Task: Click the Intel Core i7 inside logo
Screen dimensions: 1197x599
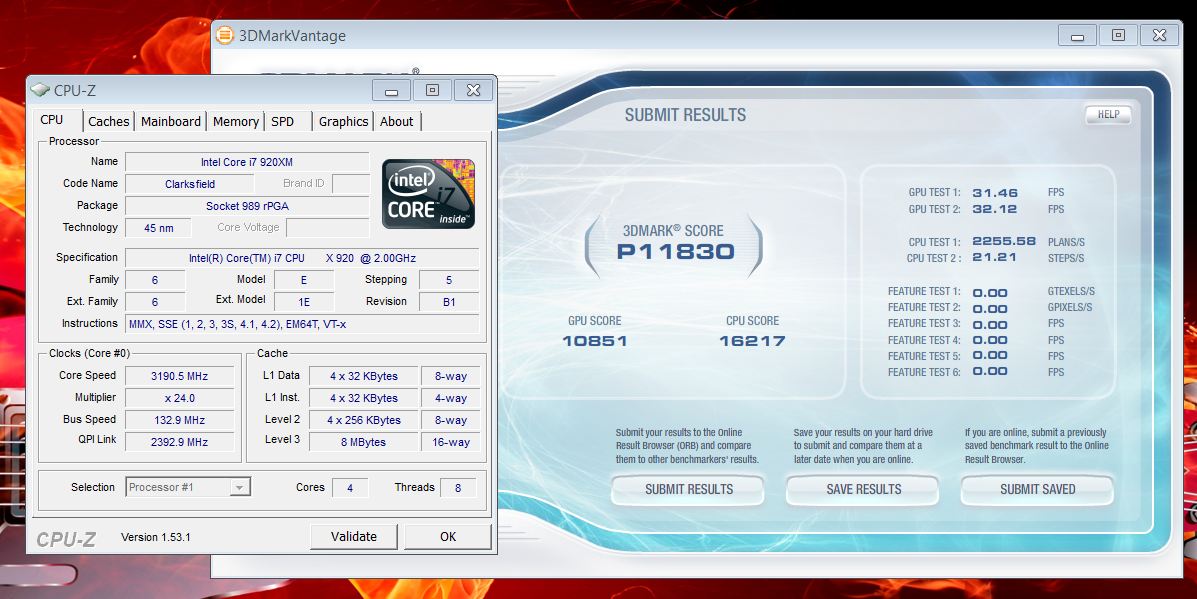Action: [428, 194]
